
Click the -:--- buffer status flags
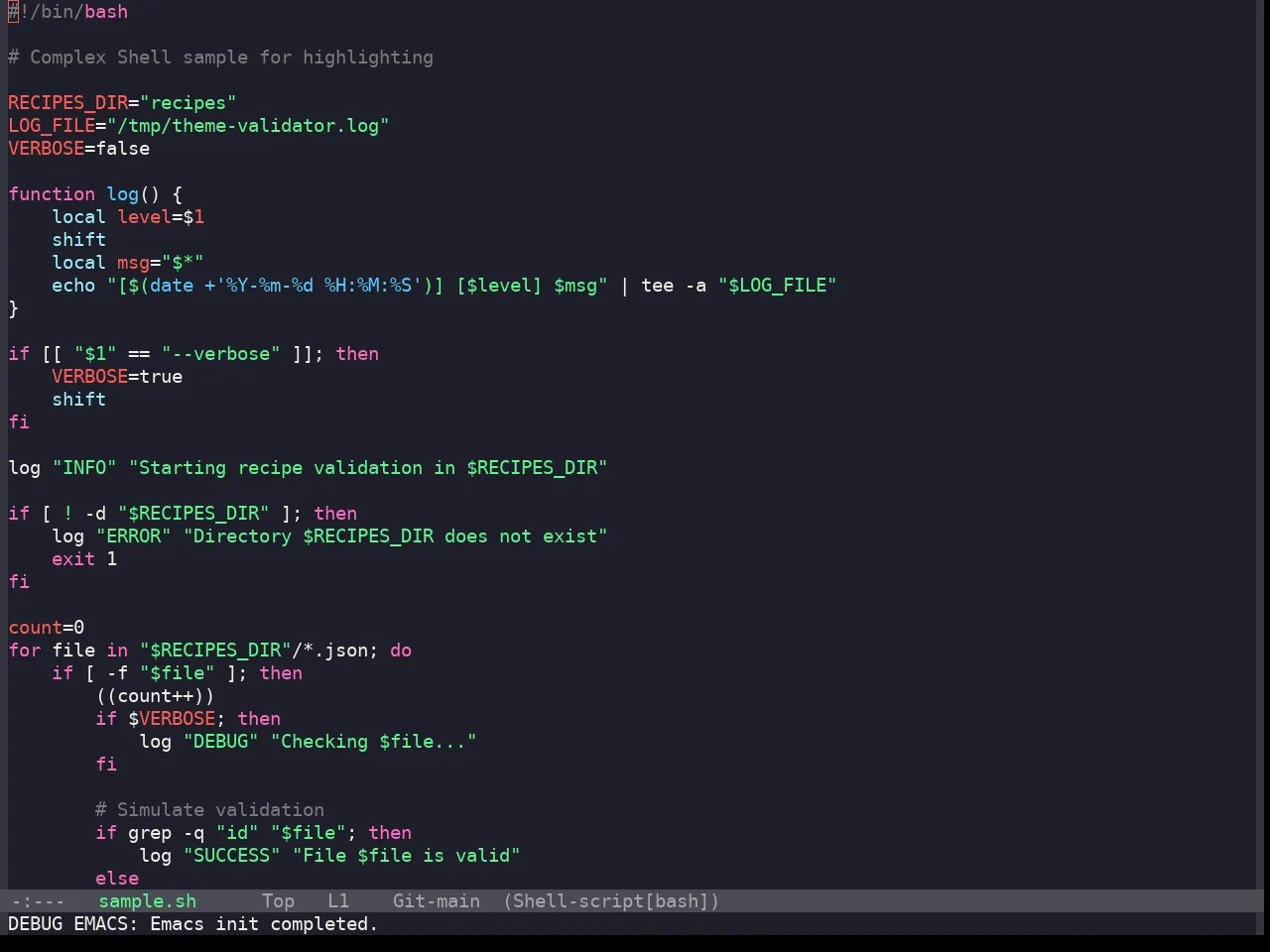pos(37,901)
